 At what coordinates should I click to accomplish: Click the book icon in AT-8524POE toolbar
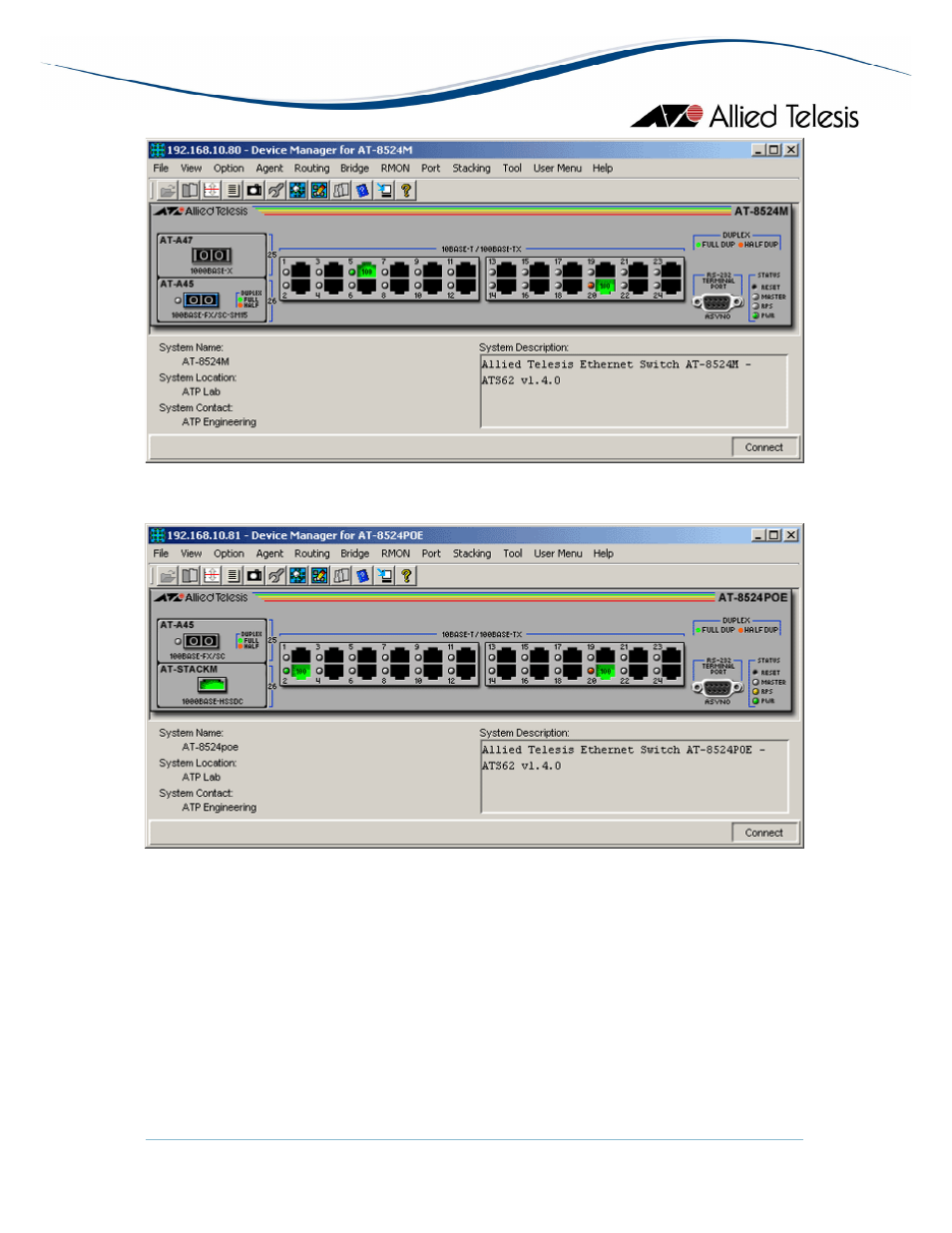point(190,575)
